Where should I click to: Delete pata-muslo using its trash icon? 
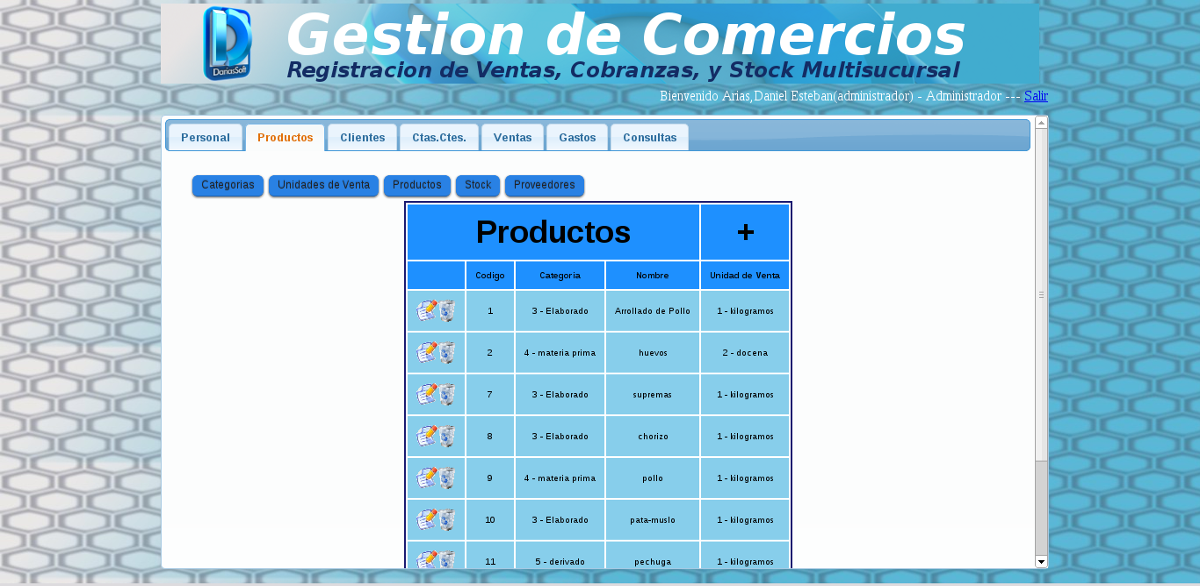[448, 520]
